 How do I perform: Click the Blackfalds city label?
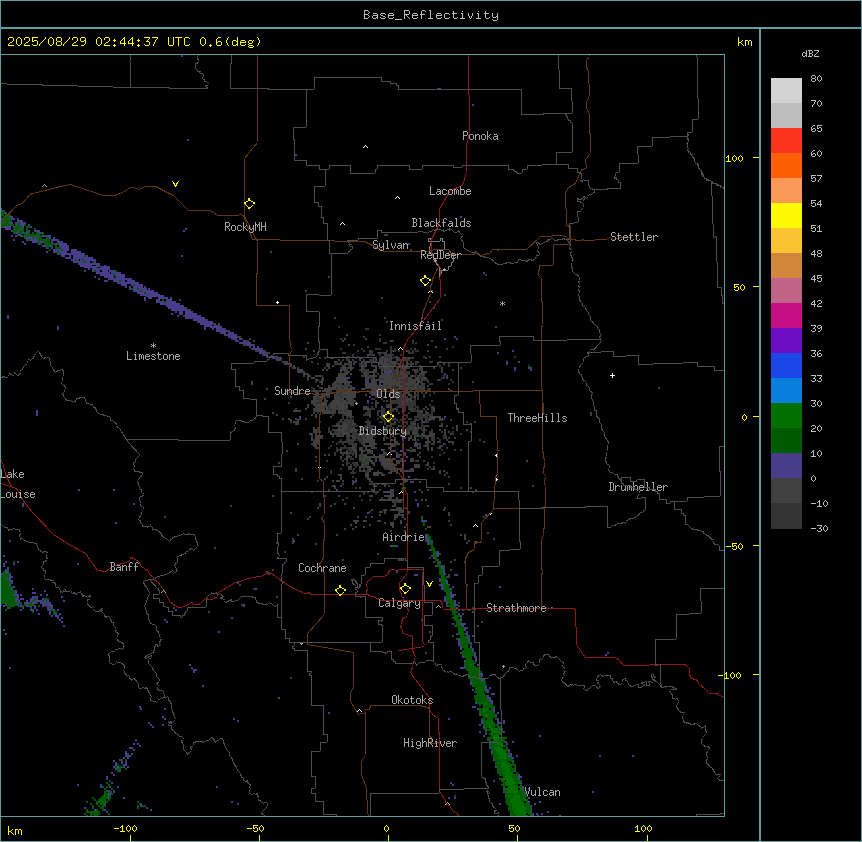point(441,223)
